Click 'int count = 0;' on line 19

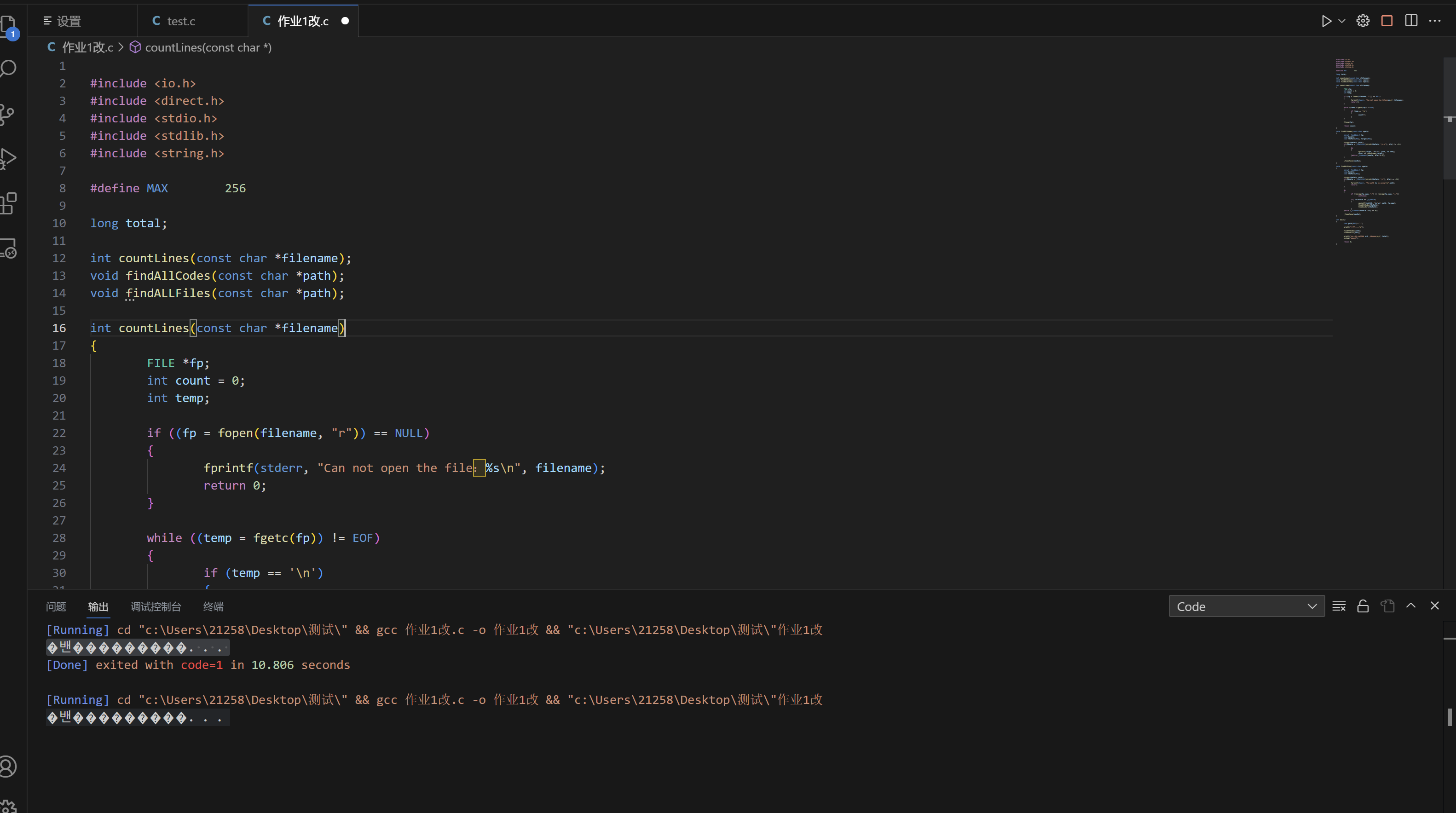[196, 381]
